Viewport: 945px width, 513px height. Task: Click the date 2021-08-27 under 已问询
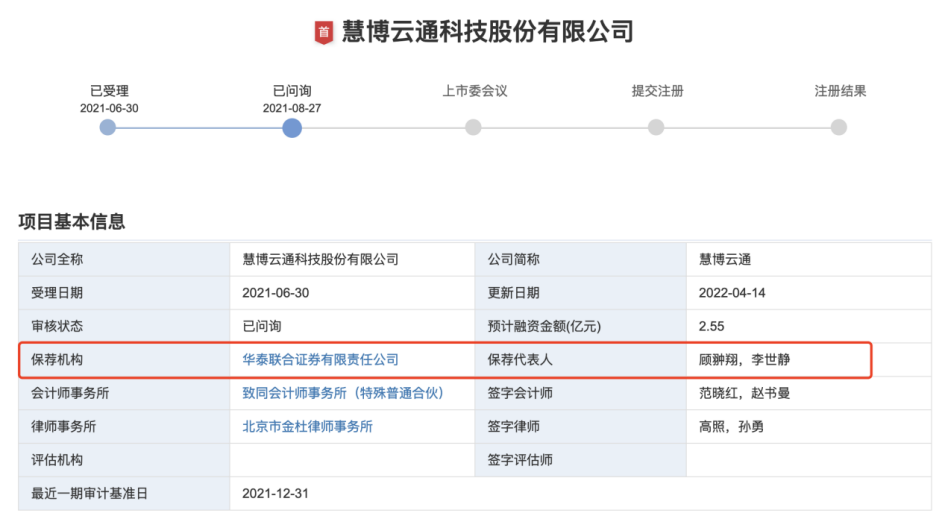(292, 109)
